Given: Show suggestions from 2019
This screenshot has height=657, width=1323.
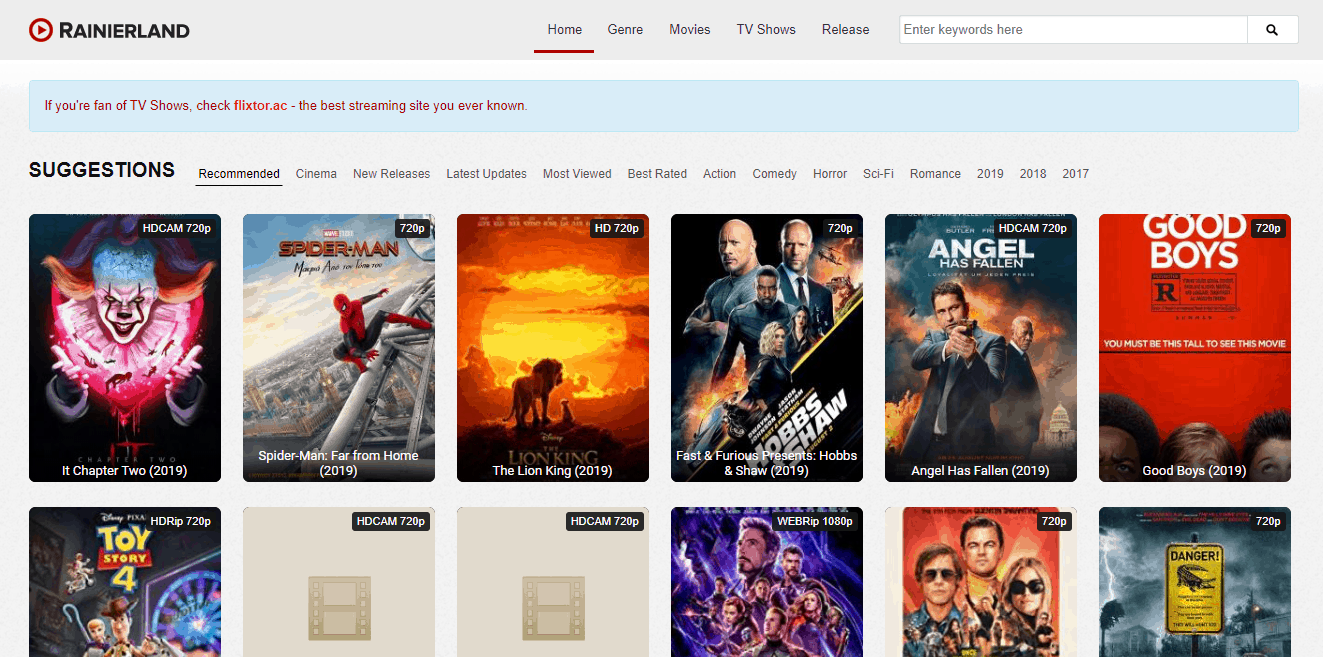Looking at the screenshot, I should [990, 174].
